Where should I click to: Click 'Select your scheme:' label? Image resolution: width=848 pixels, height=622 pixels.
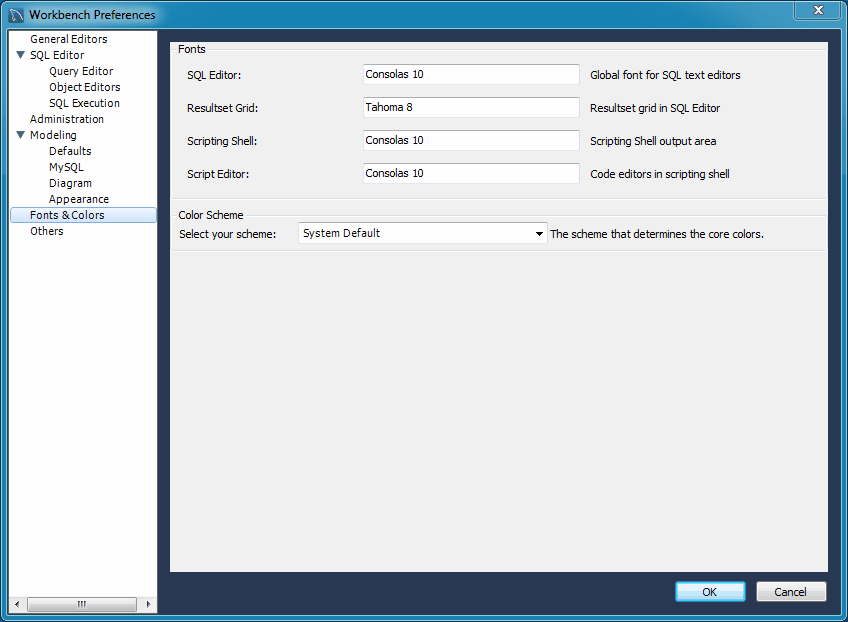point(228,234)
